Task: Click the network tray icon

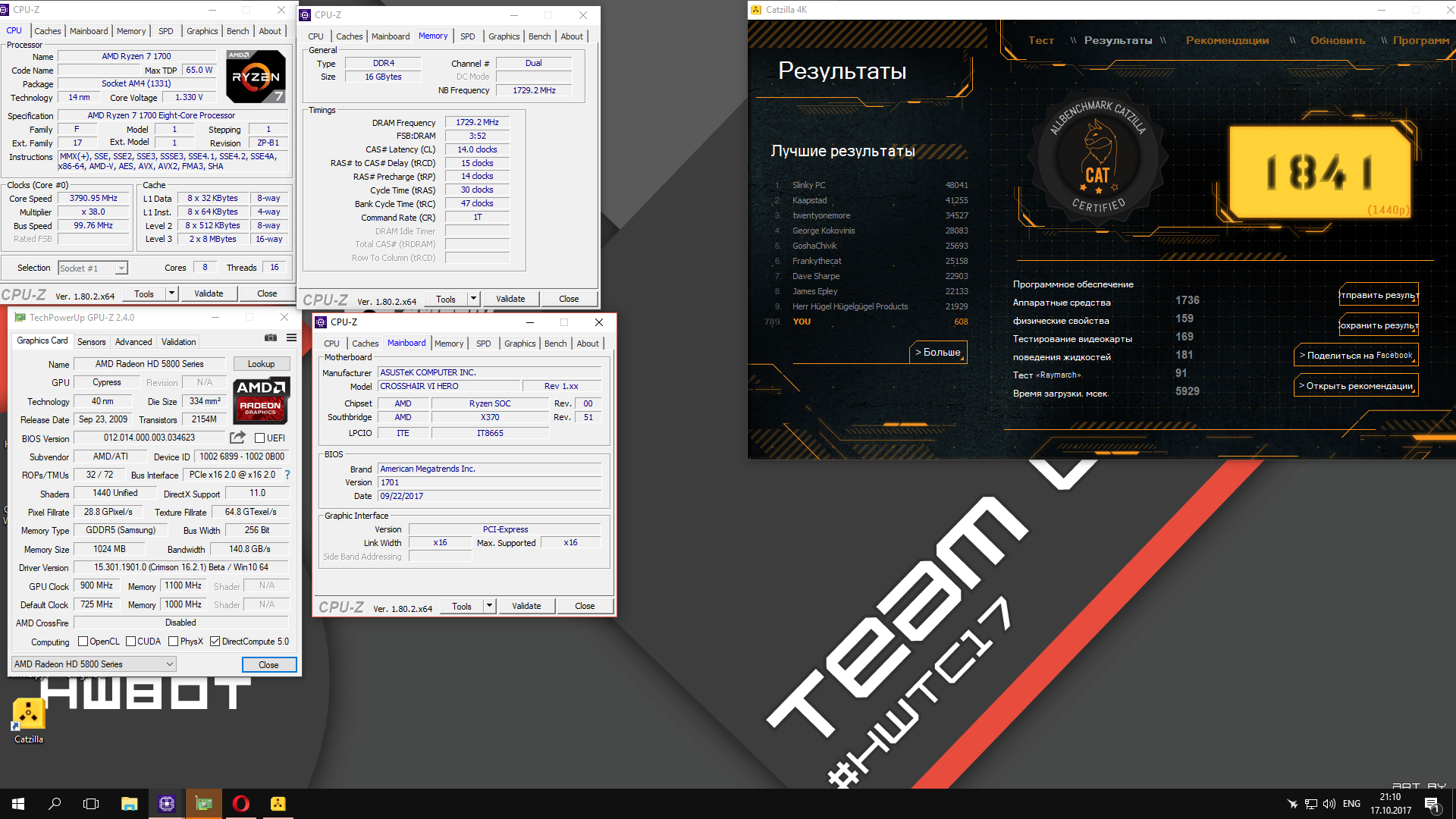Action: point(1310,804)
